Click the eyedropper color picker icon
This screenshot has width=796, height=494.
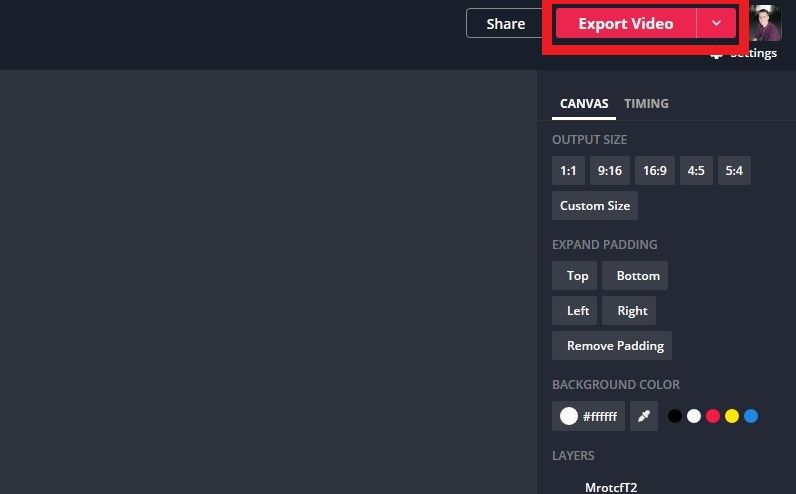coord(644,416)
